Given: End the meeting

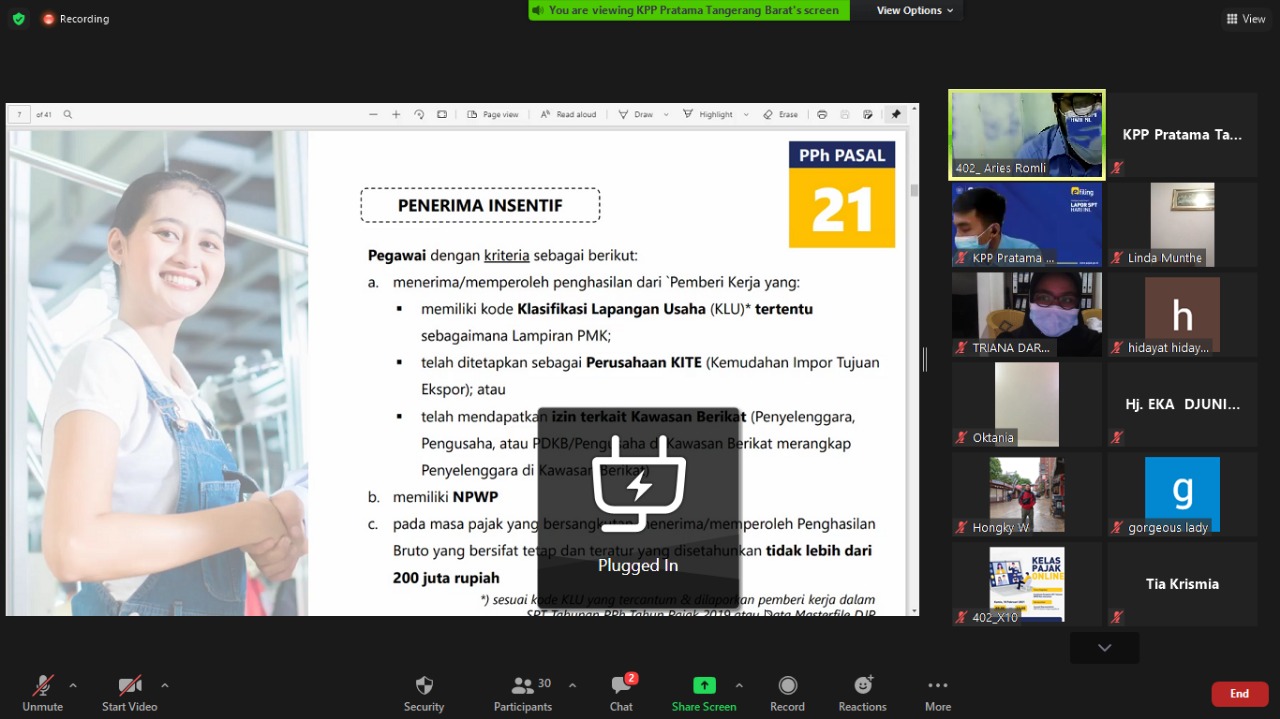Looking at the screenshot, I should point(1239,694).
